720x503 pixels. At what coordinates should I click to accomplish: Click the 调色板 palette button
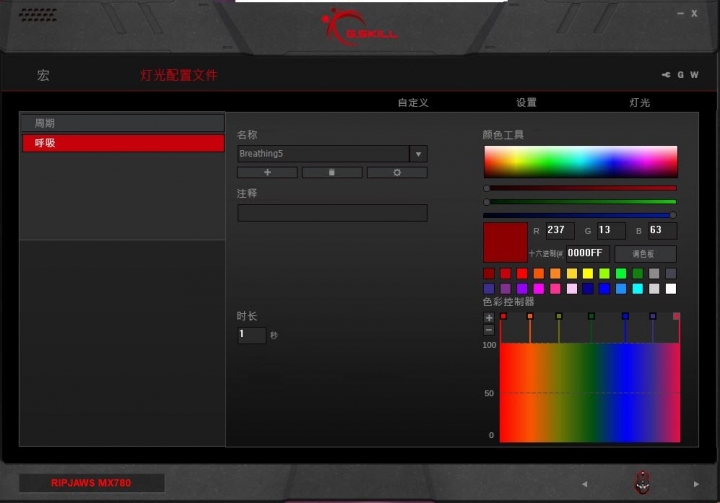tap(645, 254)
